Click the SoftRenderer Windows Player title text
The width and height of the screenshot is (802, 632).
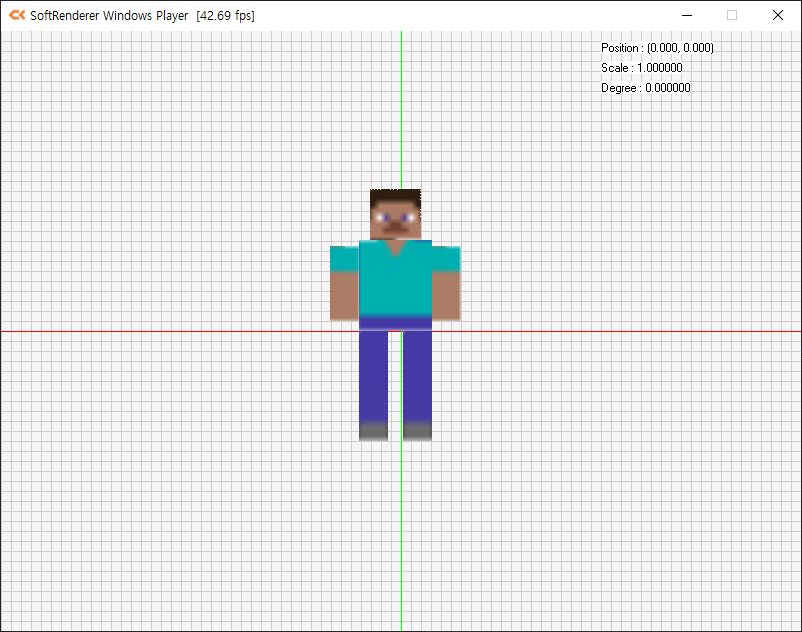pyautogui.click(x=108, y=15)
